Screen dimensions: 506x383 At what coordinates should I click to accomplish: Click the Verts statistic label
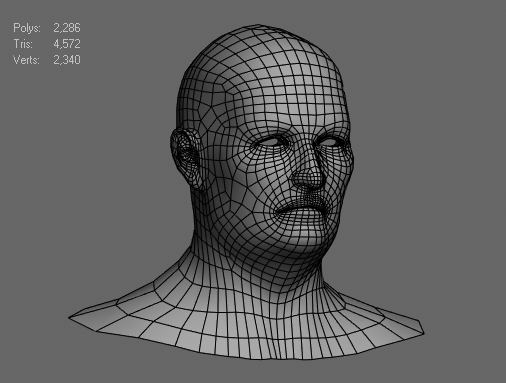(x=26, y=60)
